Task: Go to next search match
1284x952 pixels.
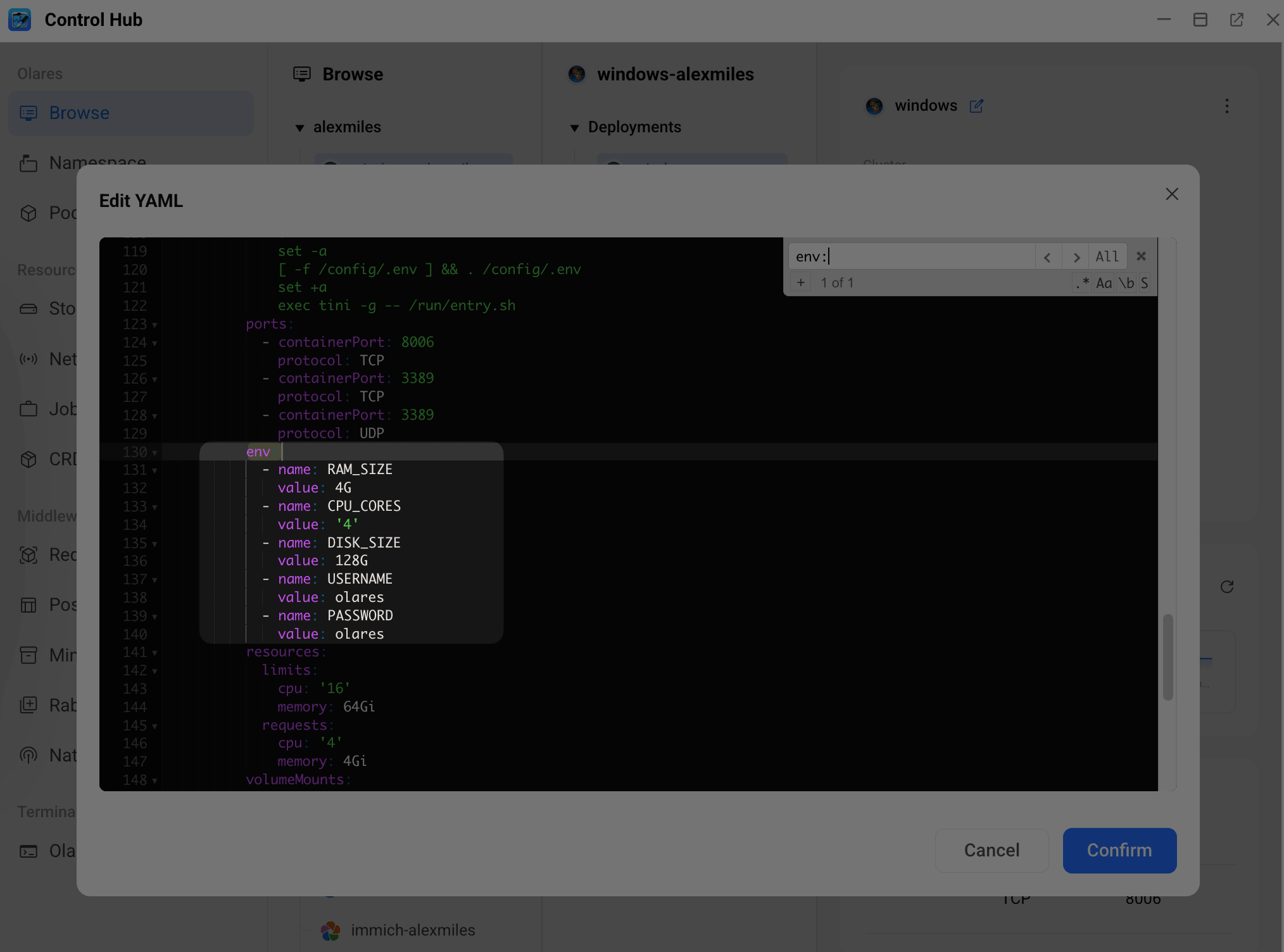Action: click(x=1076, y=257)
